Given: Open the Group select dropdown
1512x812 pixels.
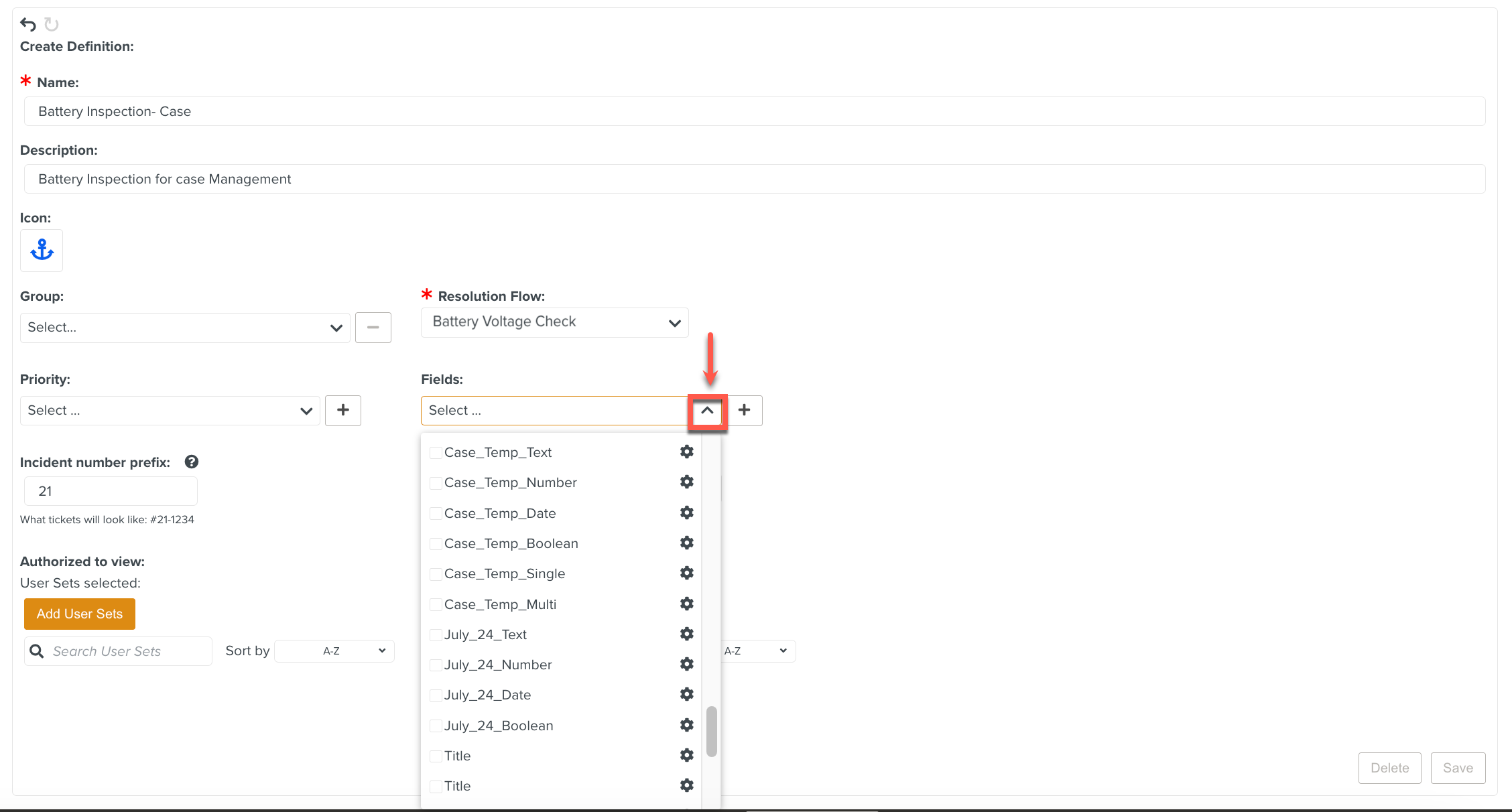Looking at the screenshot, I should pos(185,328).
